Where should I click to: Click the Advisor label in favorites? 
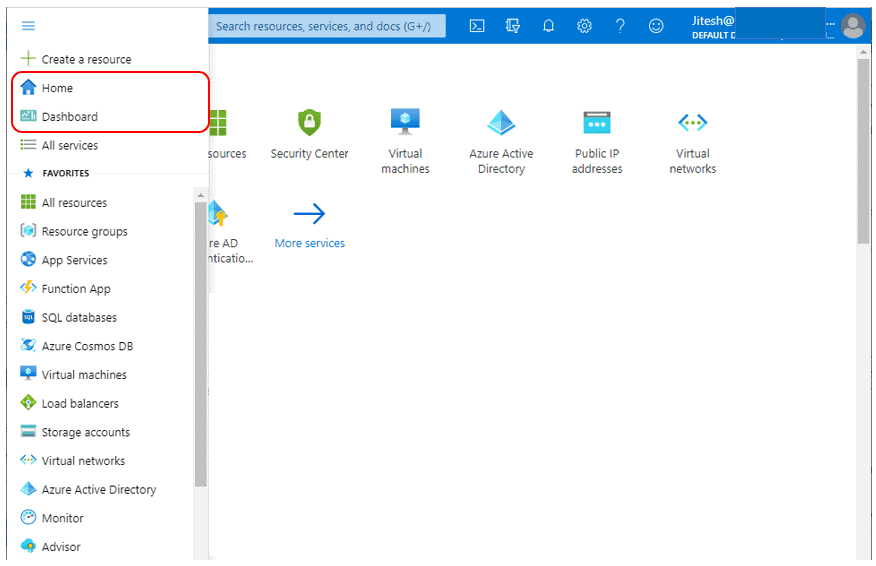click(x=61, y=546)
